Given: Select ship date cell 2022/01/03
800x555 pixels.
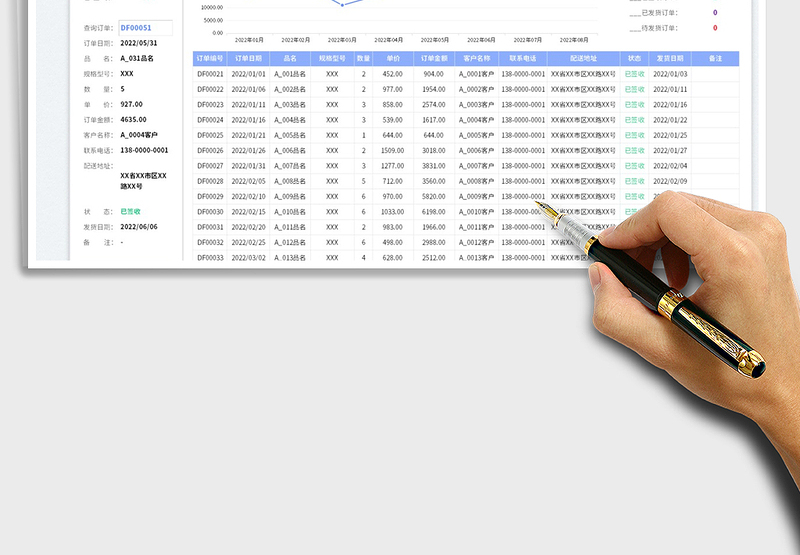Looking at the screenshot, I should (670, 74).
